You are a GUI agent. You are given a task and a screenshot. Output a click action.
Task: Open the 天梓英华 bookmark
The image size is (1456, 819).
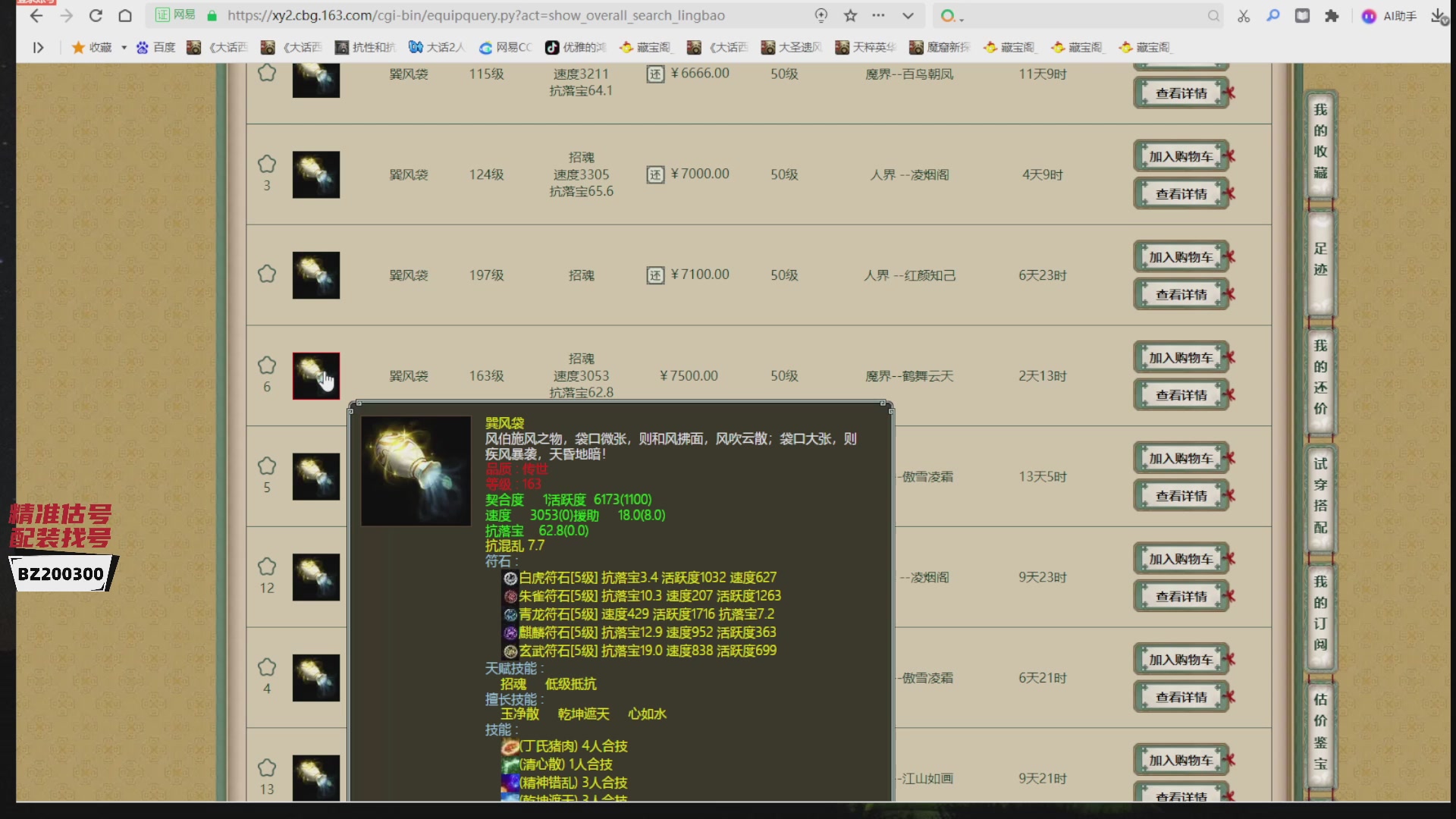(866, 48)
